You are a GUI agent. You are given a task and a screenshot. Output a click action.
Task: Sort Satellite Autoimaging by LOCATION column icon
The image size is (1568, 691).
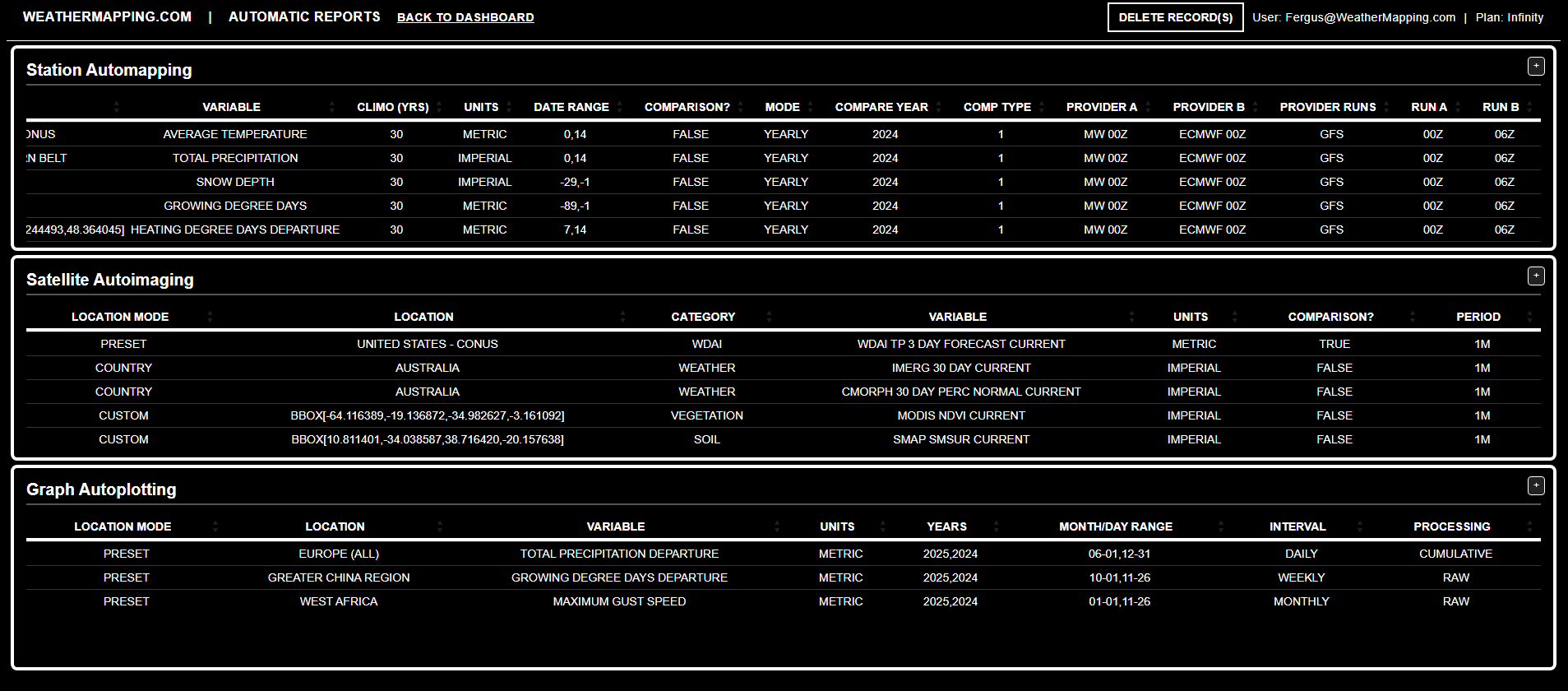click(x=622, y=317)
